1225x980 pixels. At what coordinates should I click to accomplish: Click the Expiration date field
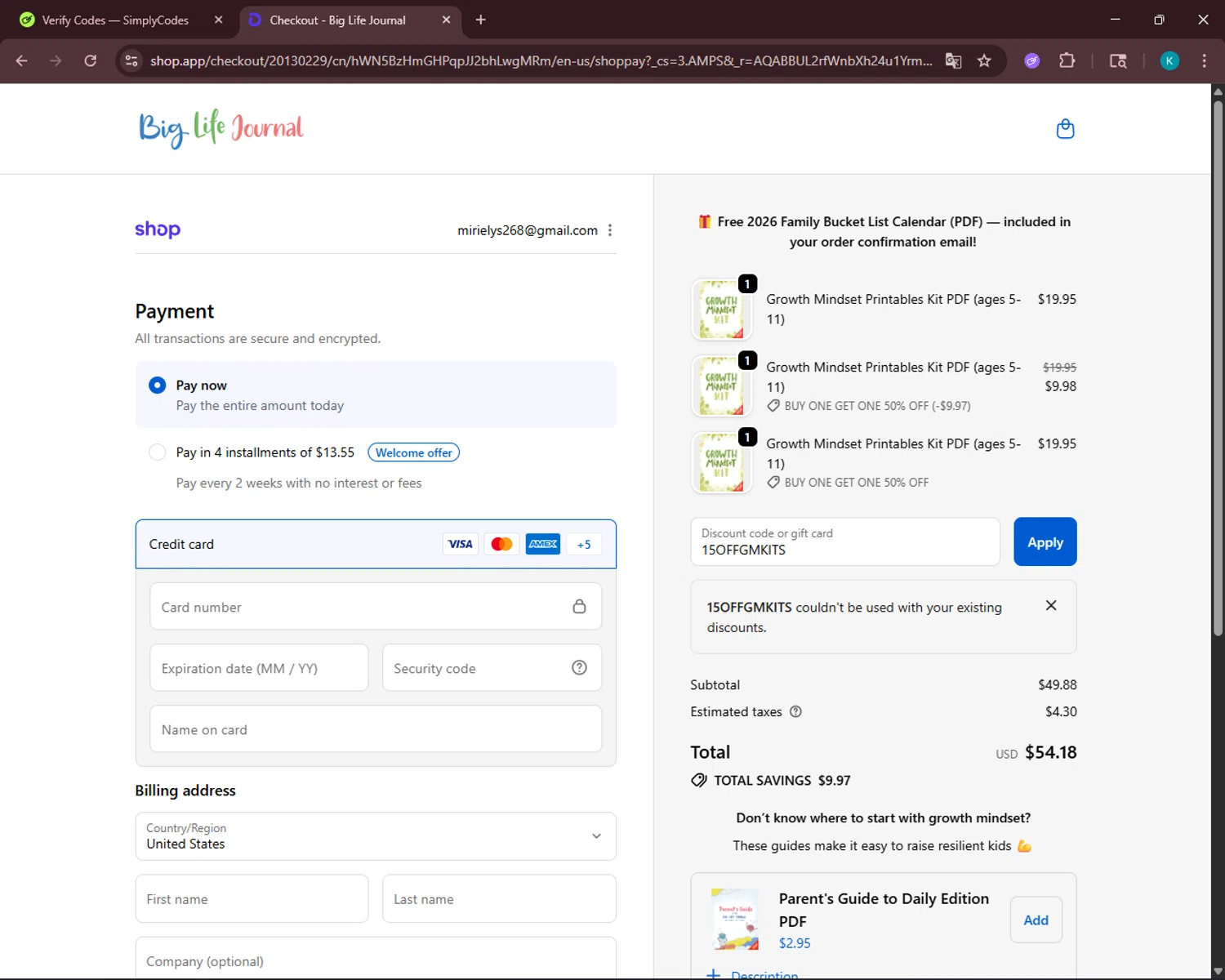click(259, 668)
